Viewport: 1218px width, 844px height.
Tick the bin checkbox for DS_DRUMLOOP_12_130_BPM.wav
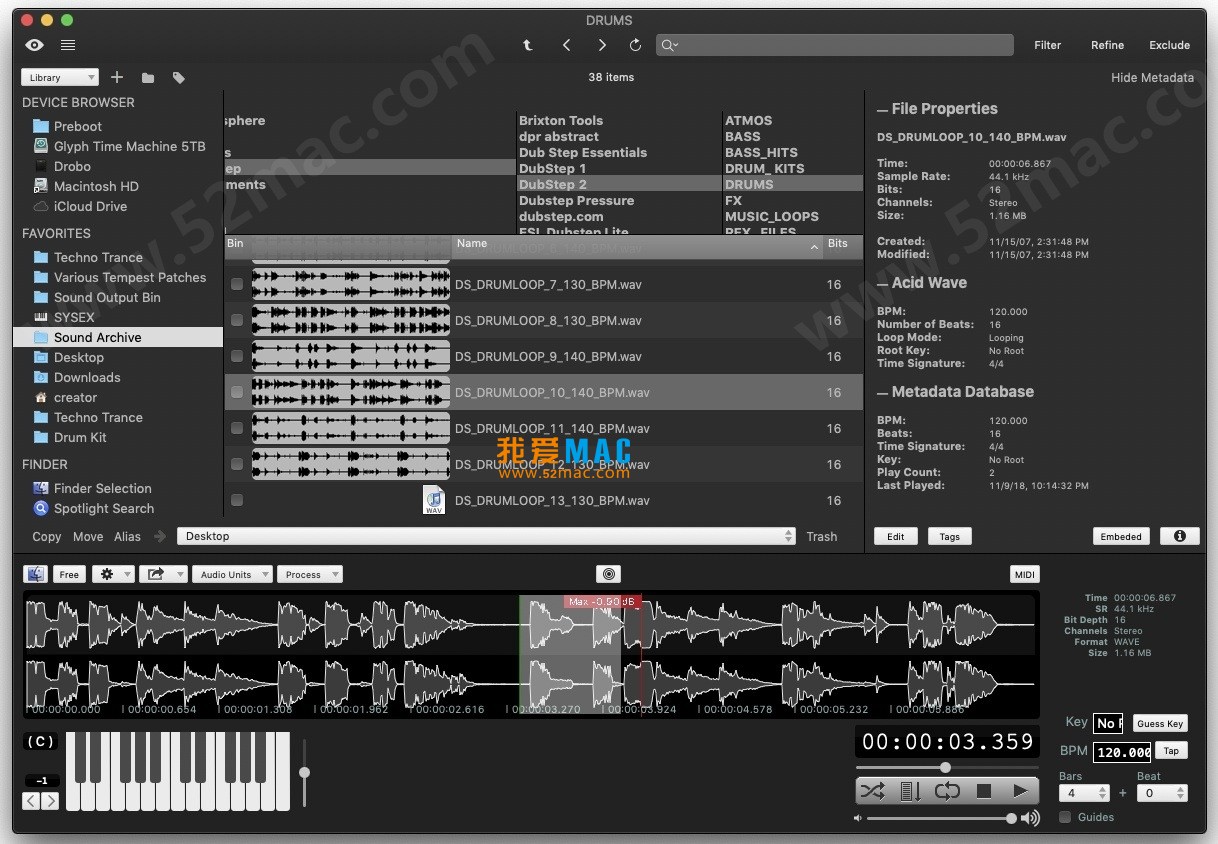(x=237, y=465)
